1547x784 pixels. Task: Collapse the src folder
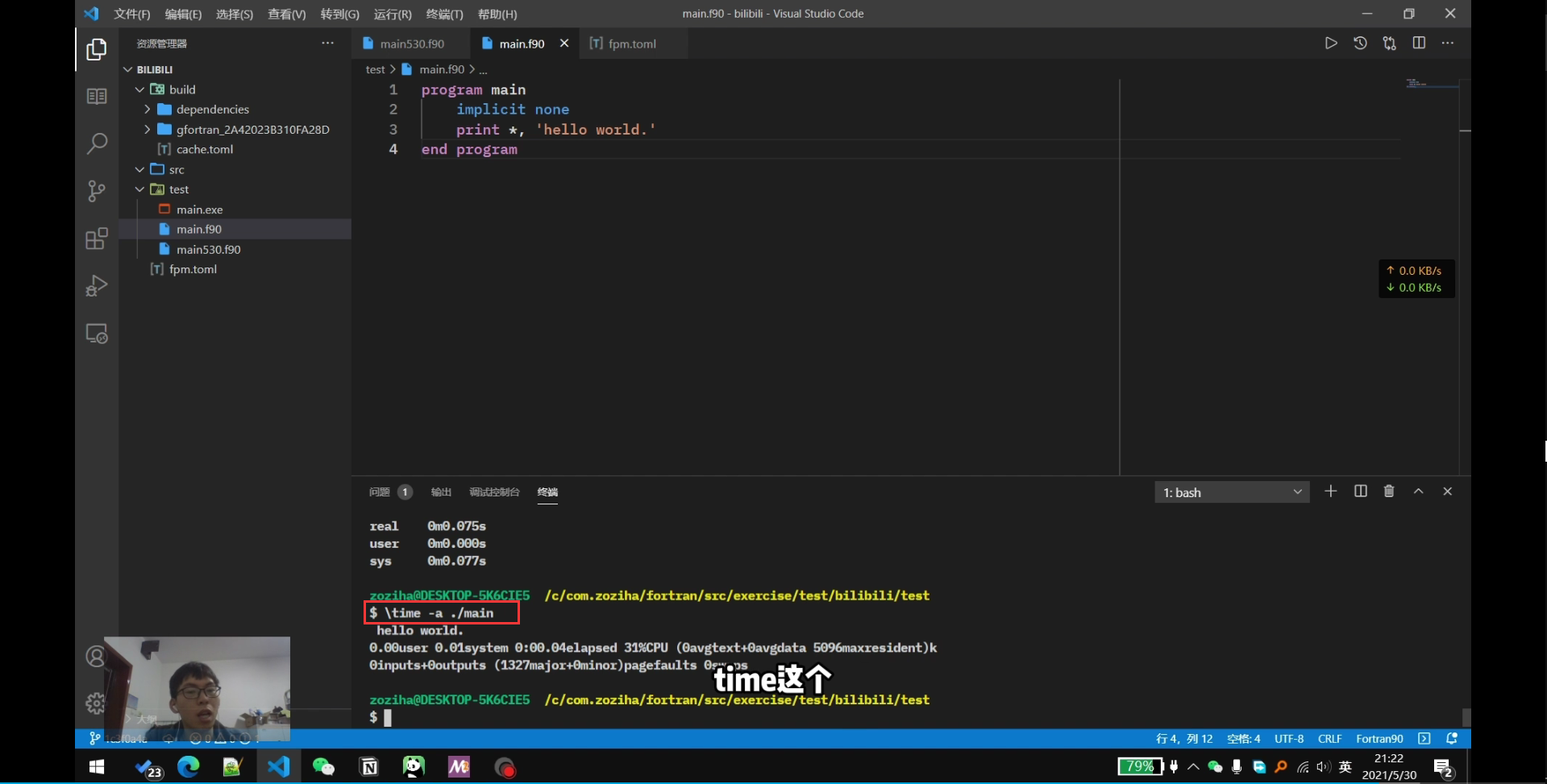tap(139, 169)
